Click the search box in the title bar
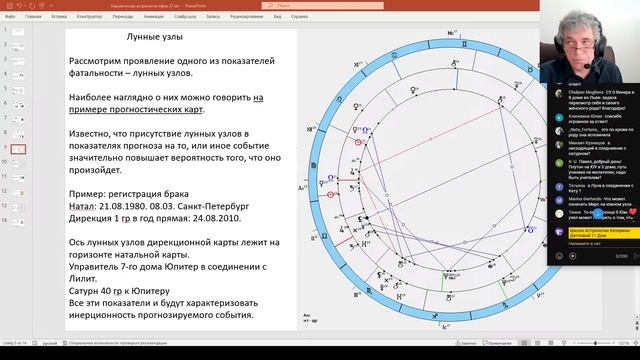Image resolution: width=640 pixels, height=360 pixels. coord(322,6)
